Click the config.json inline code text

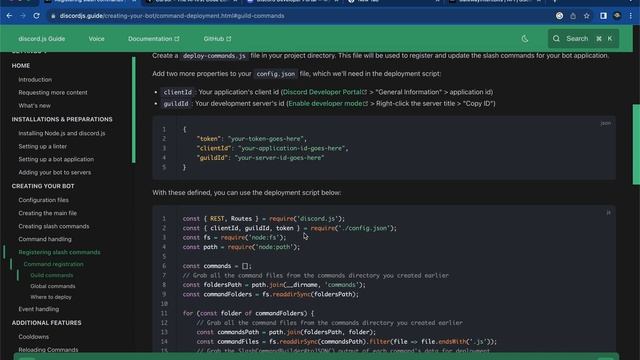(276, 74)
